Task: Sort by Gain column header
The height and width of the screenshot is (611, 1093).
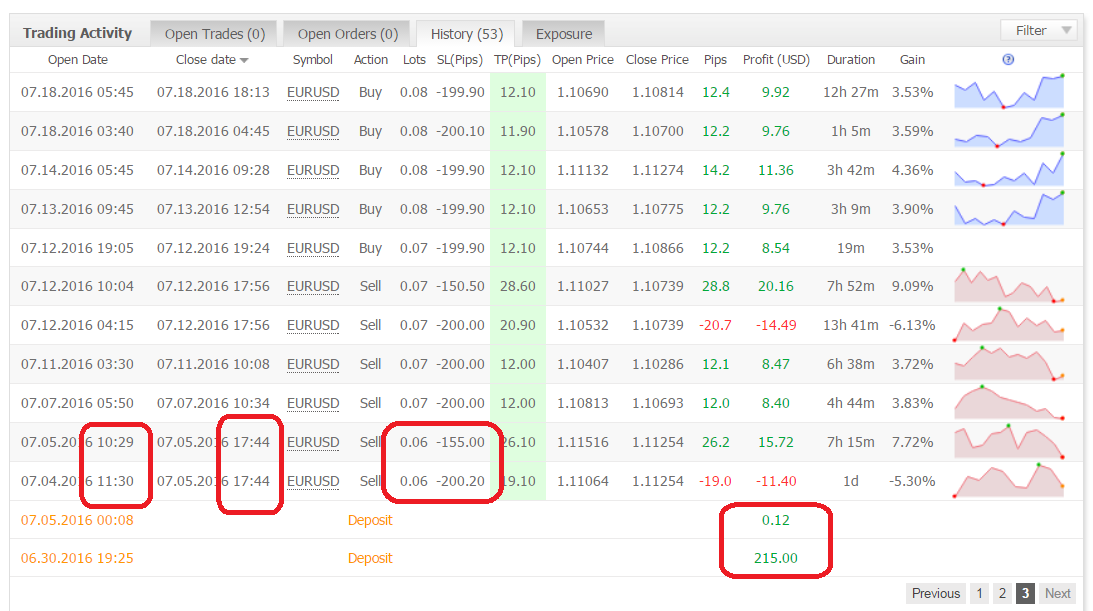Action: [912, 59]
